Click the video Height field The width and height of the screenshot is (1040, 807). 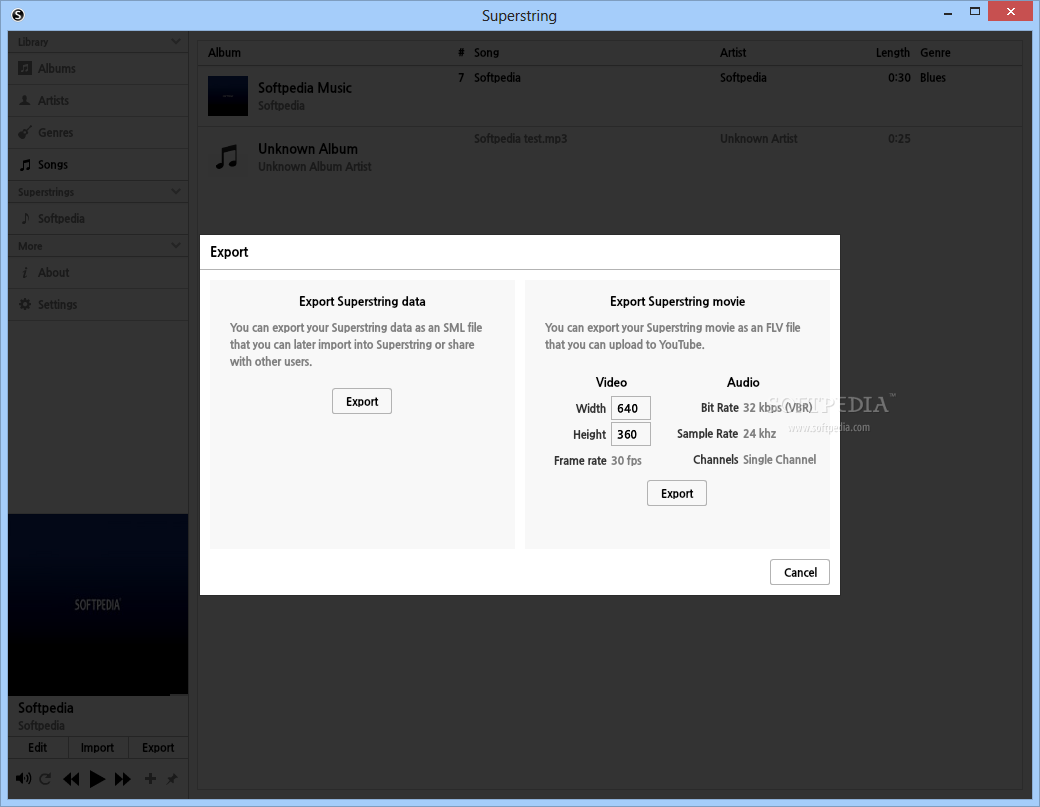631,434
